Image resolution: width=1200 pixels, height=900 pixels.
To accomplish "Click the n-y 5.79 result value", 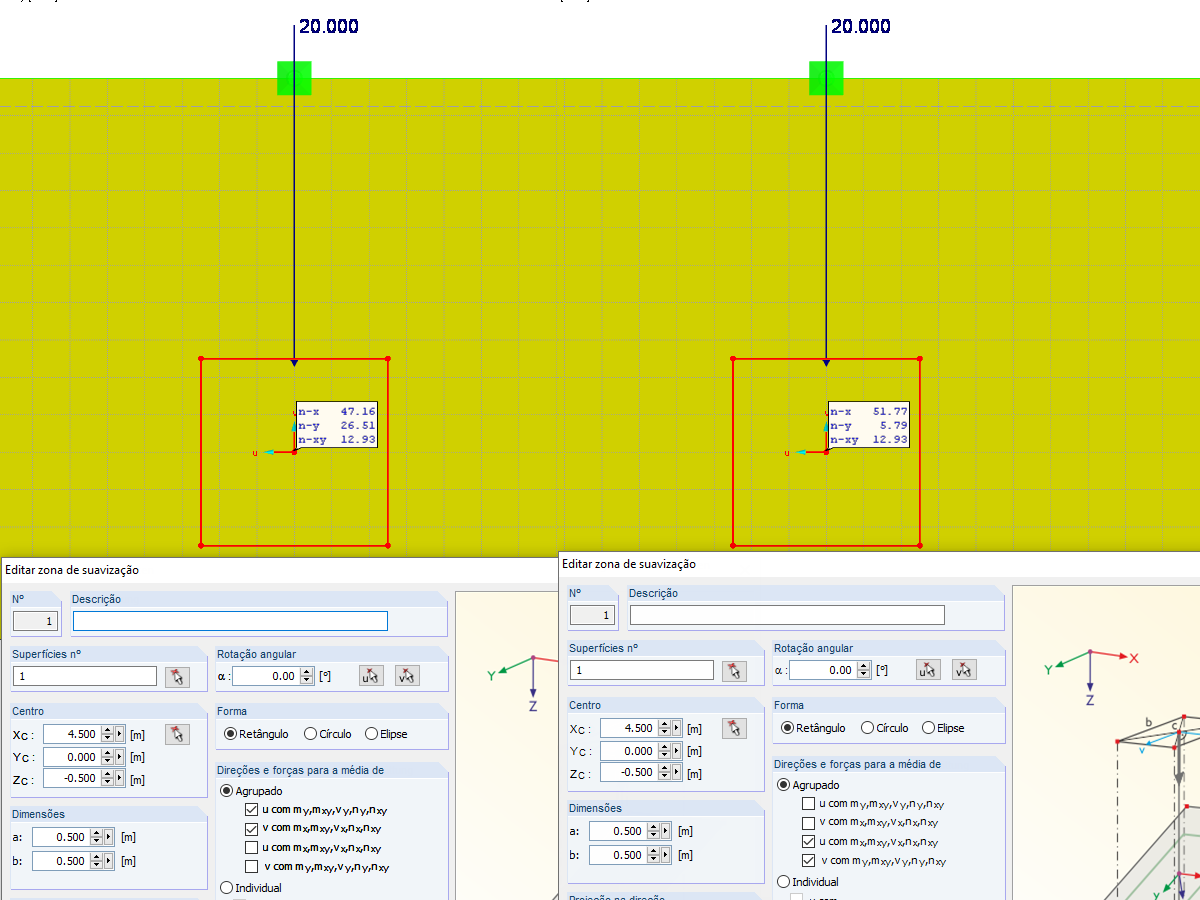I will [x=894, y=425].
